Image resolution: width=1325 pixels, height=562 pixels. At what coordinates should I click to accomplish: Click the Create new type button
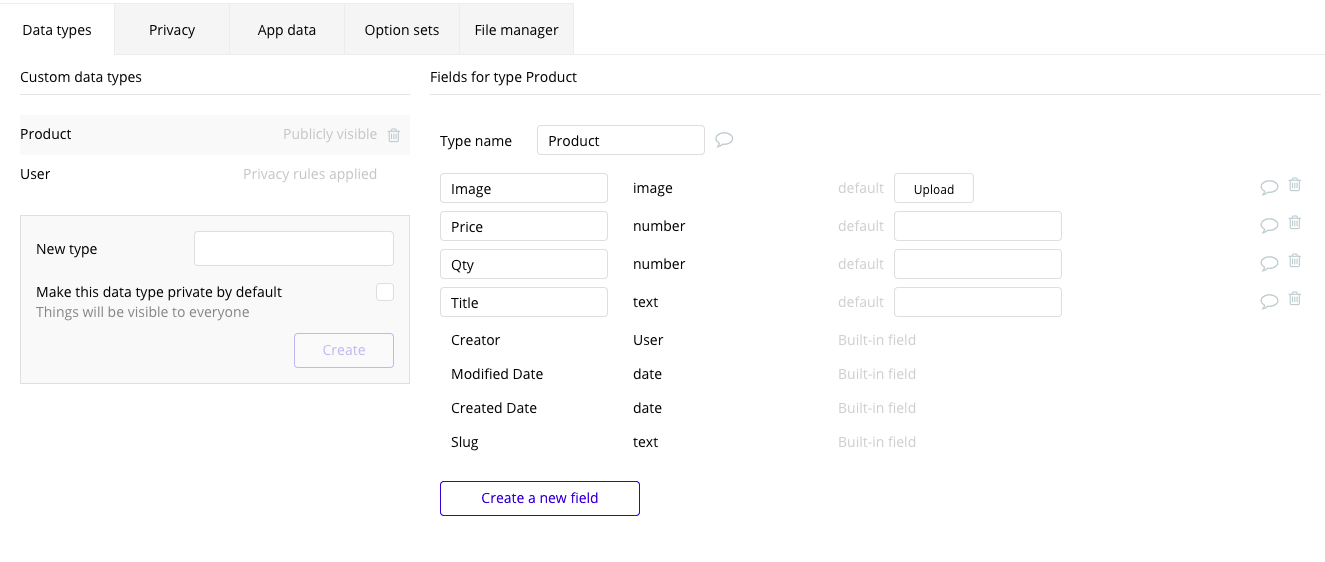[344, 350]
